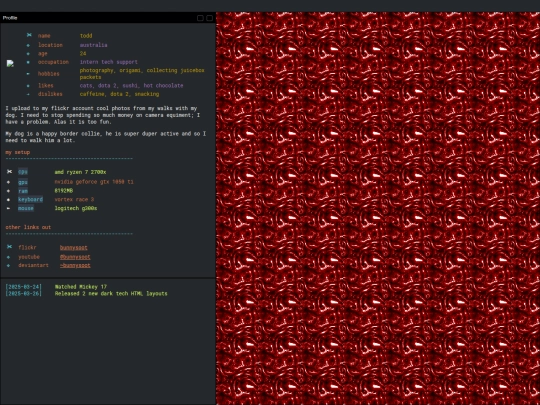Viewport: 540px width, 405px height.
Task: Click the second square button in Profile titlebar
Action: 209,18
